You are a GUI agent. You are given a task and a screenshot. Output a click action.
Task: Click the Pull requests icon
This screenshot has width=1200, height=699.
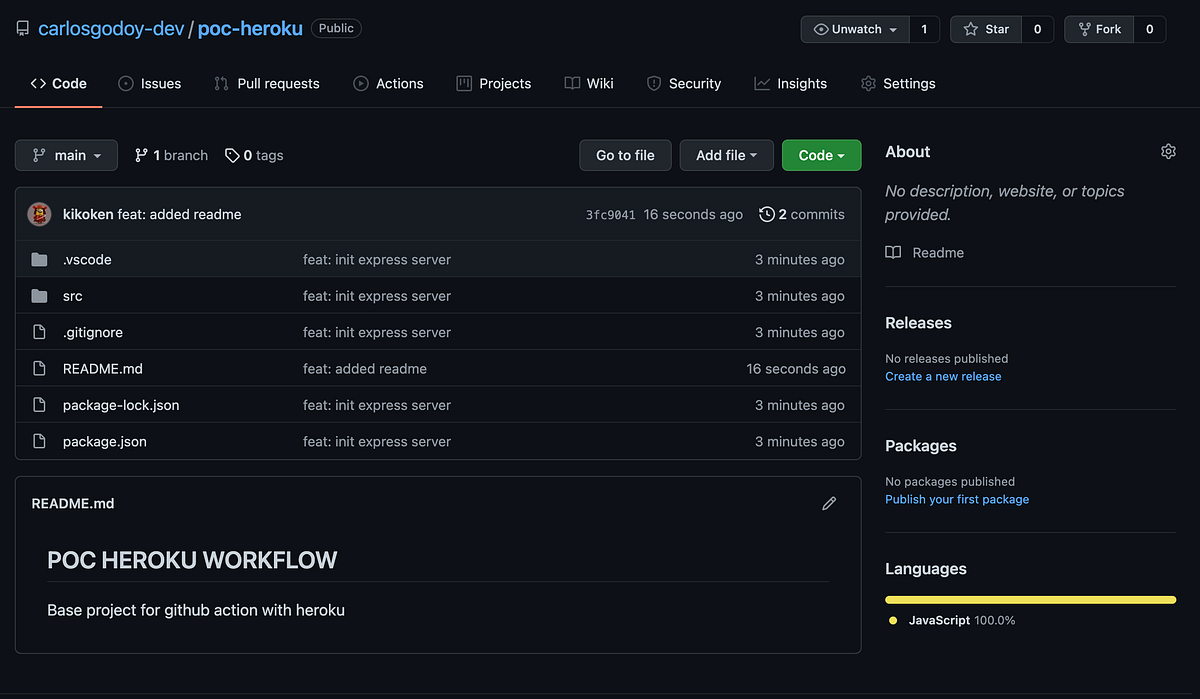click(x=220, y=84)
